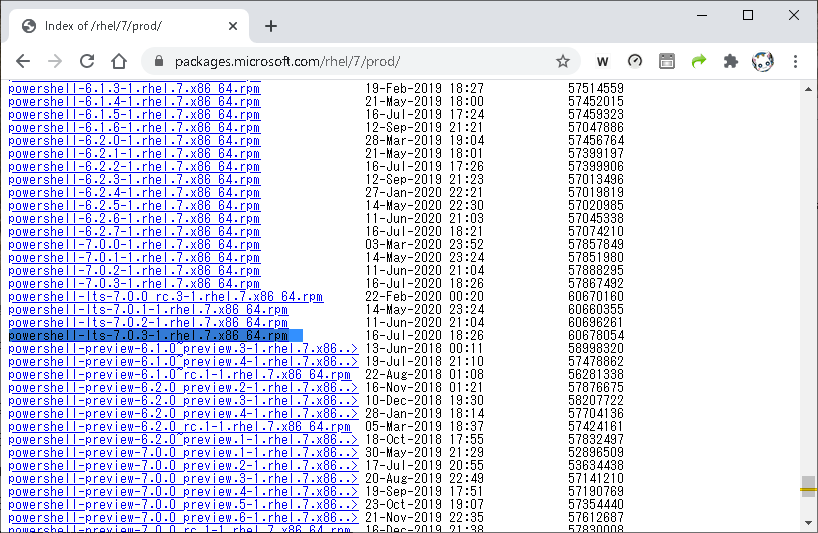The height and width of the screenshot is (533, 818).
Task: Download powershell-6.1.6-1.rhel.7.x86_64.rpm
Action: (x=134, y=128)
